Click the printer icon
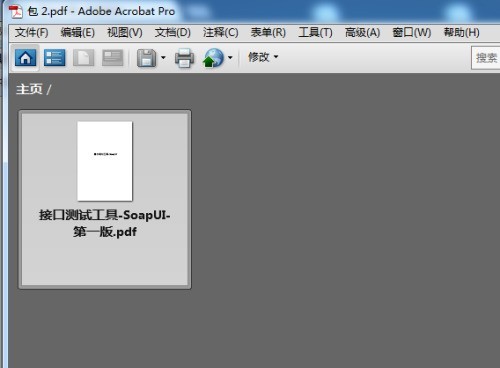Screen dimensions: 500x368 [x=184, y=58]
